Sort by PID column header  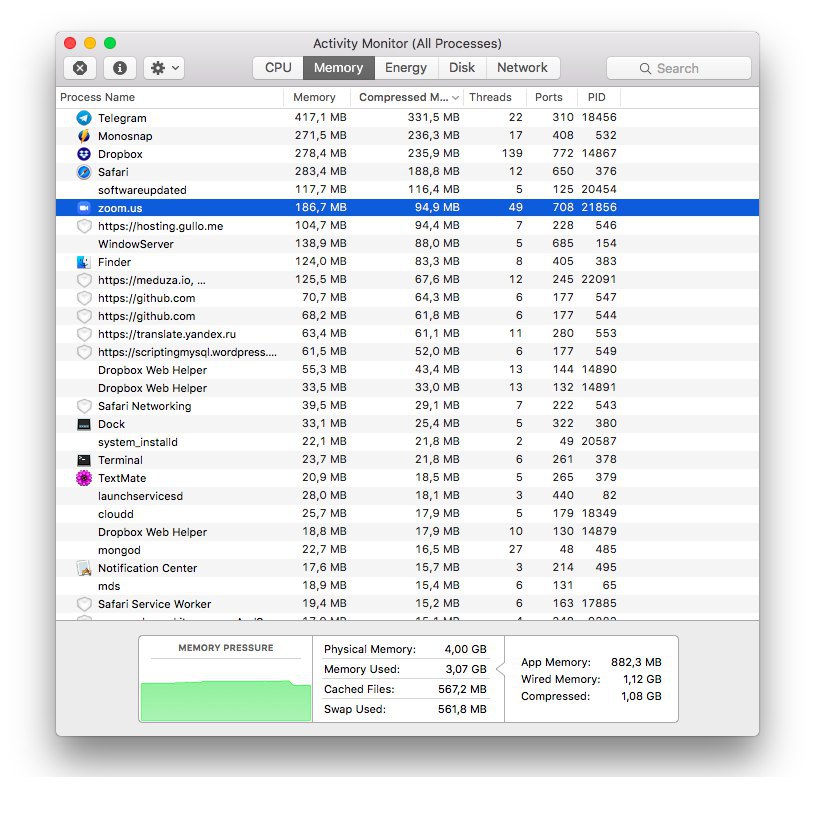click(x=598, y=97)
